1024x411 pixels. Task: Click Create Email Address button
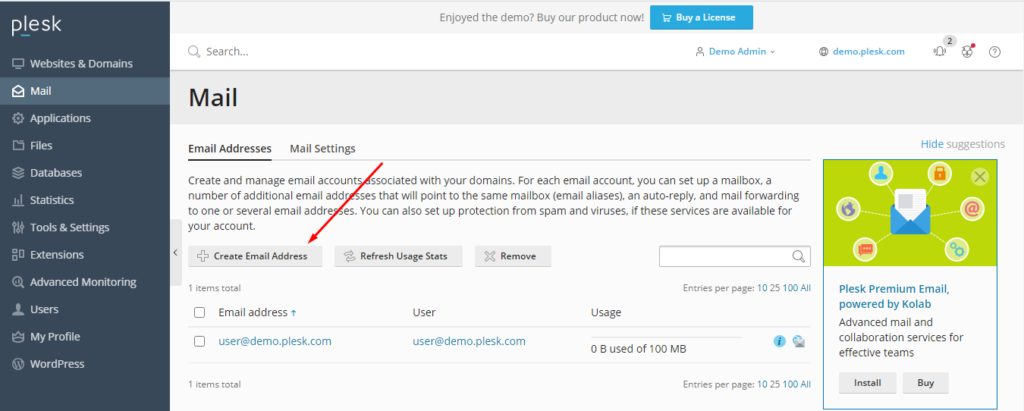point(255,256)
